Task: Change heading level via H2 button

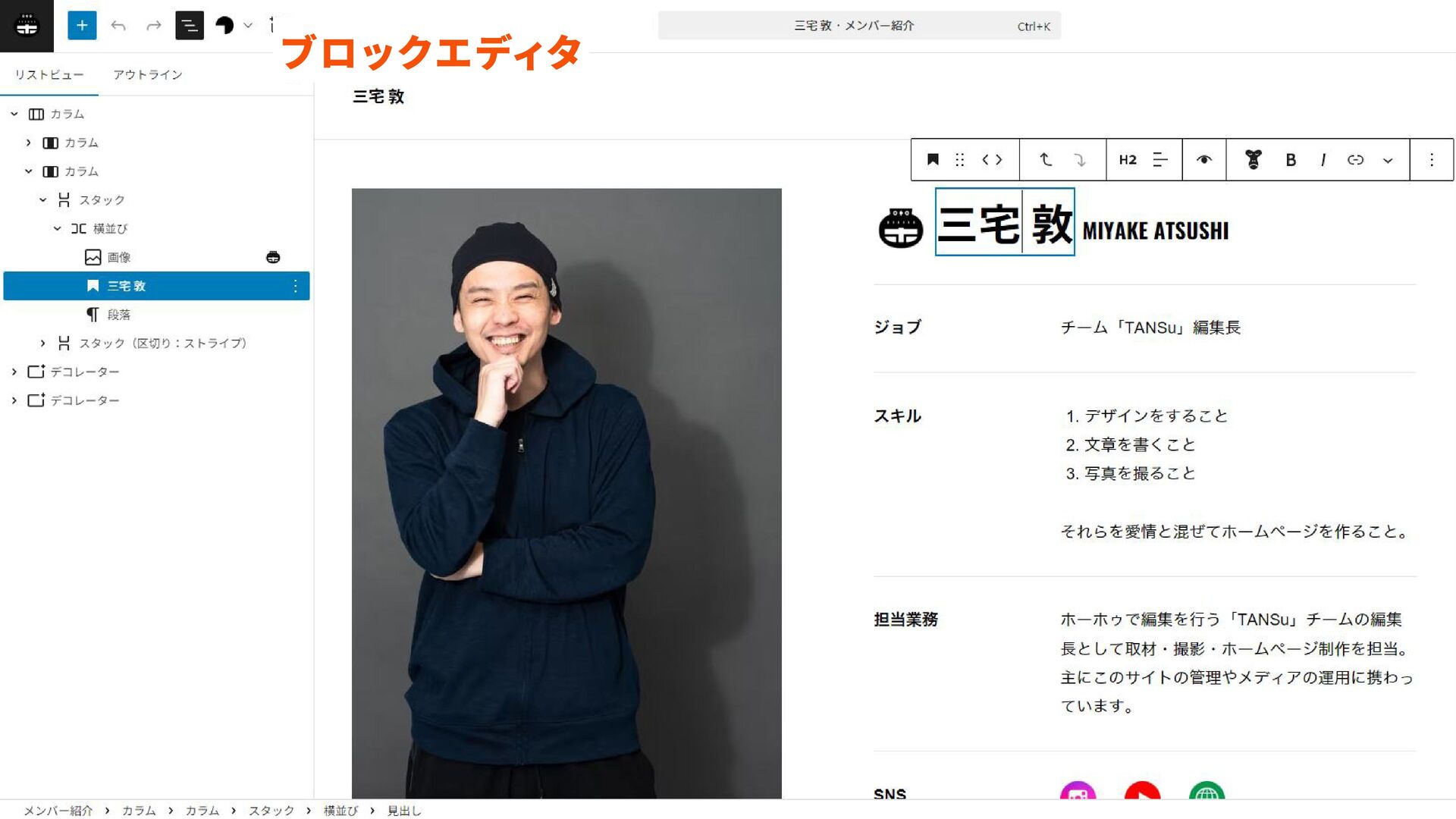Action: point(1128,160)
